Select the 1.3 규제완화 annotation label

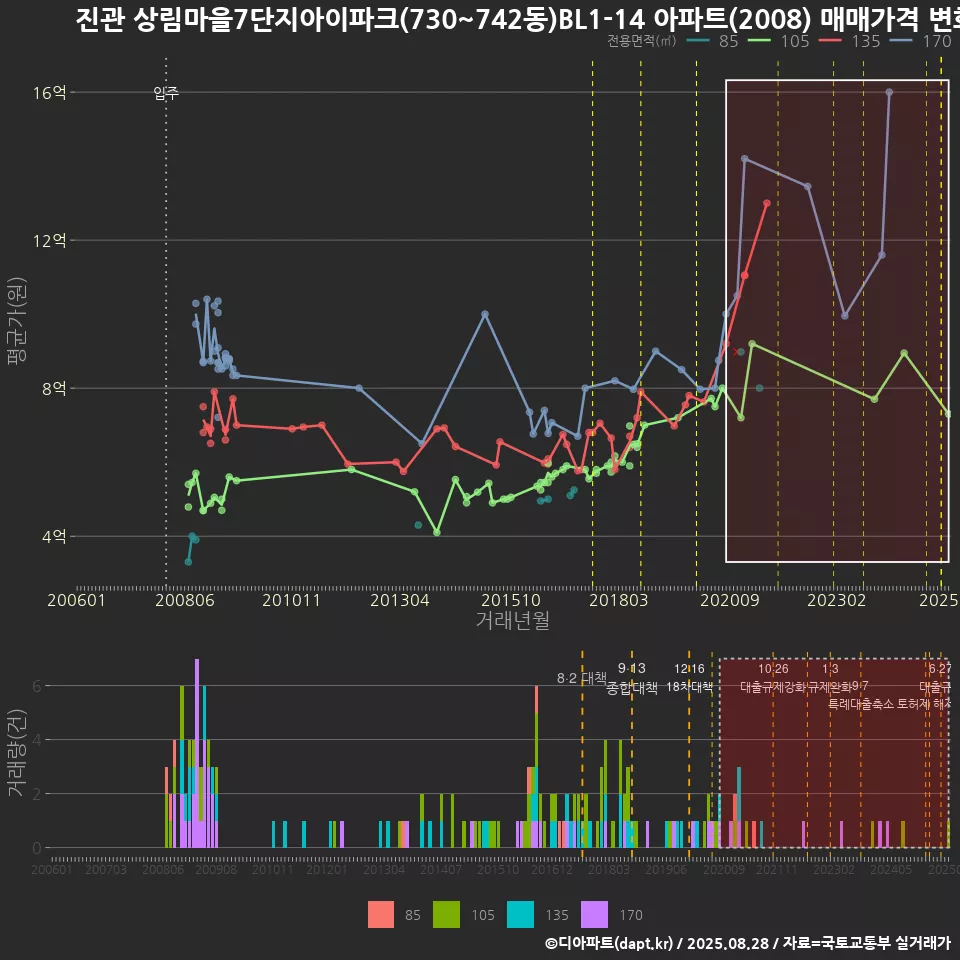point(830,678)
